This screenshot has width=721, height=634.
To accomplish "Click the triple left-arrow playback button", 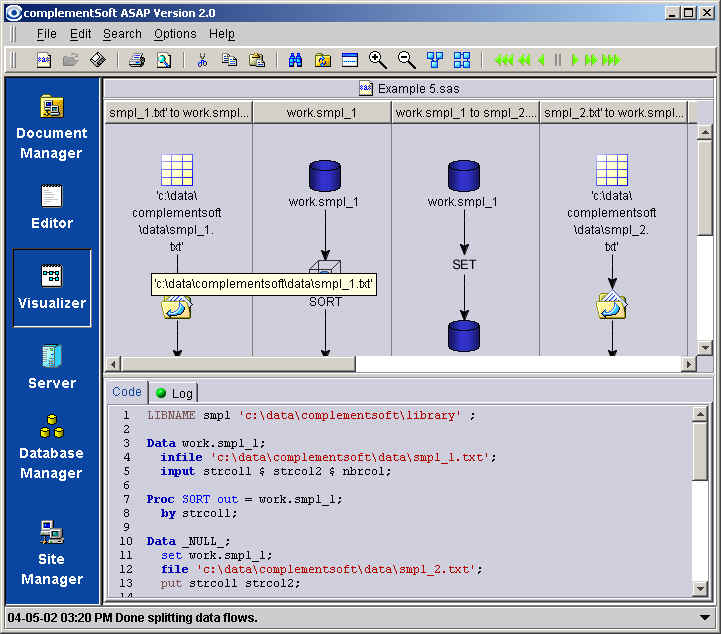I will coord(504,60).
